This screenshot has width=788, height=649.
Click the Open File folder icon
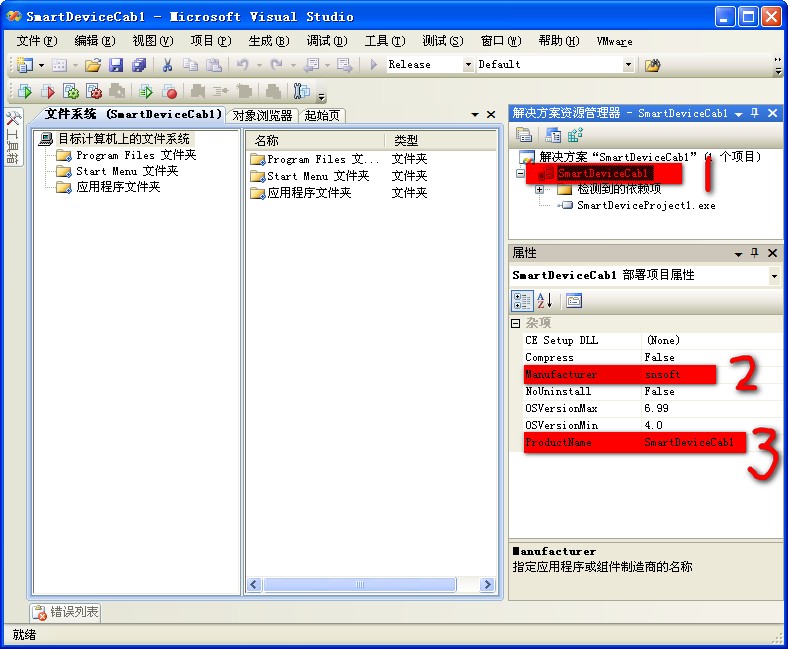93,65
